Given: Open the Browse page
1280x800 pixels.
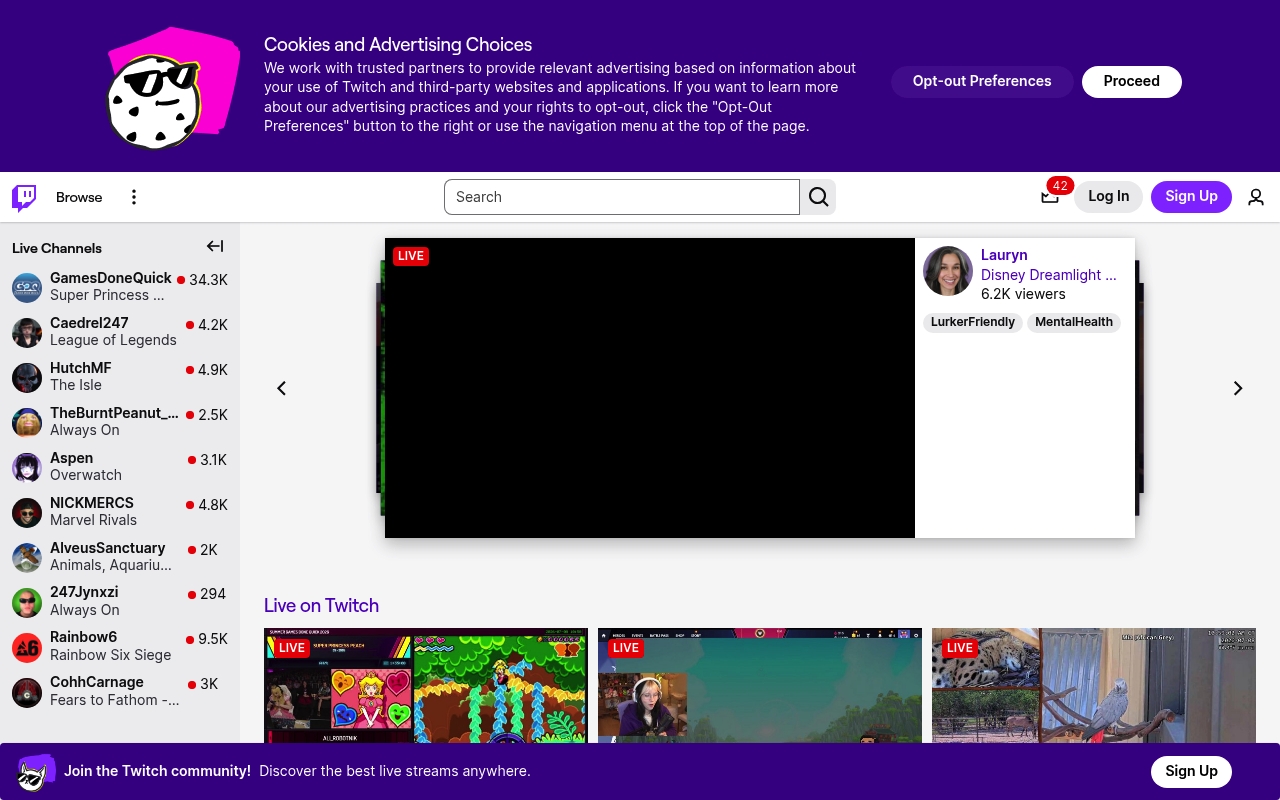Looking at the screenshot, I should click(x=79, y=197).
